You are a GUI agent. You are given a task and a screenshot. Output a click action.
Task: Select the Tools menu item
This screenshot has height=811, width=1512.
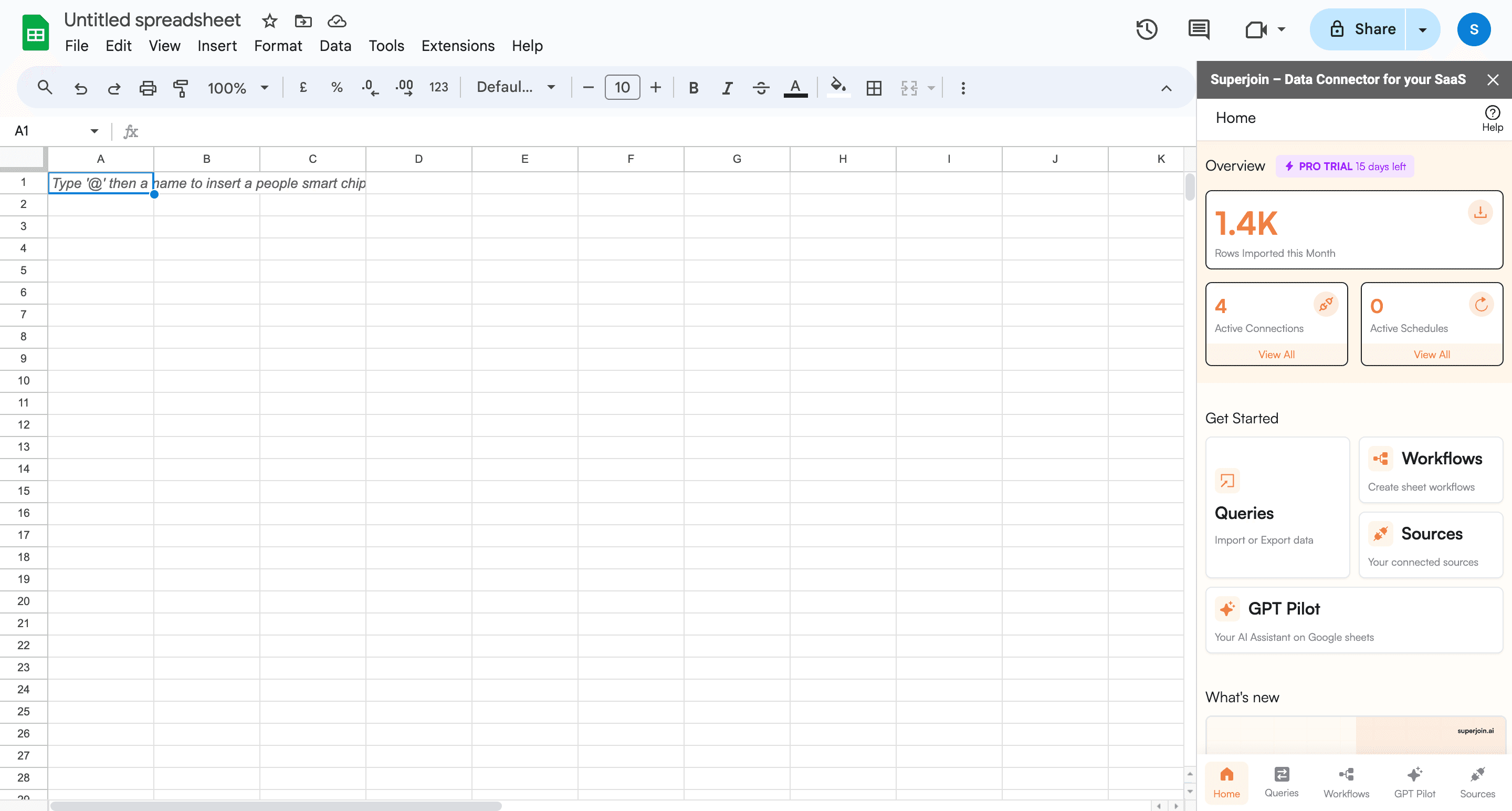pyautogui.click(x=386, y=46)
